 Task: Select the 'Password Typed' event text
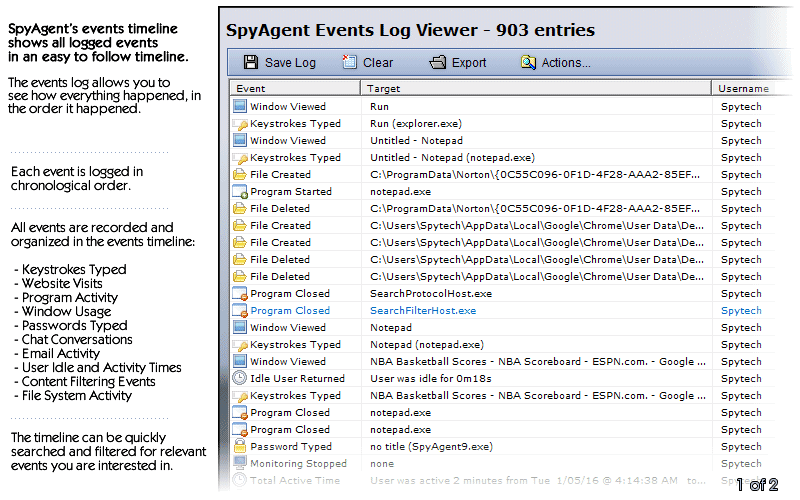[291, 446]
